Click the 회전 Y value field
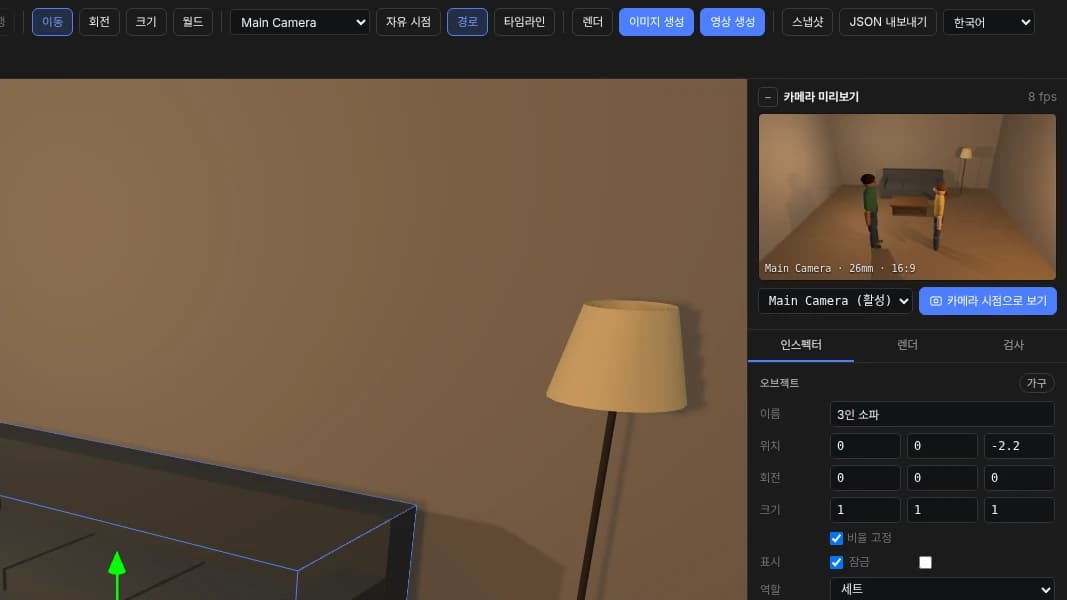Viewport: 1067px width, 600px height. pos(942,478)
